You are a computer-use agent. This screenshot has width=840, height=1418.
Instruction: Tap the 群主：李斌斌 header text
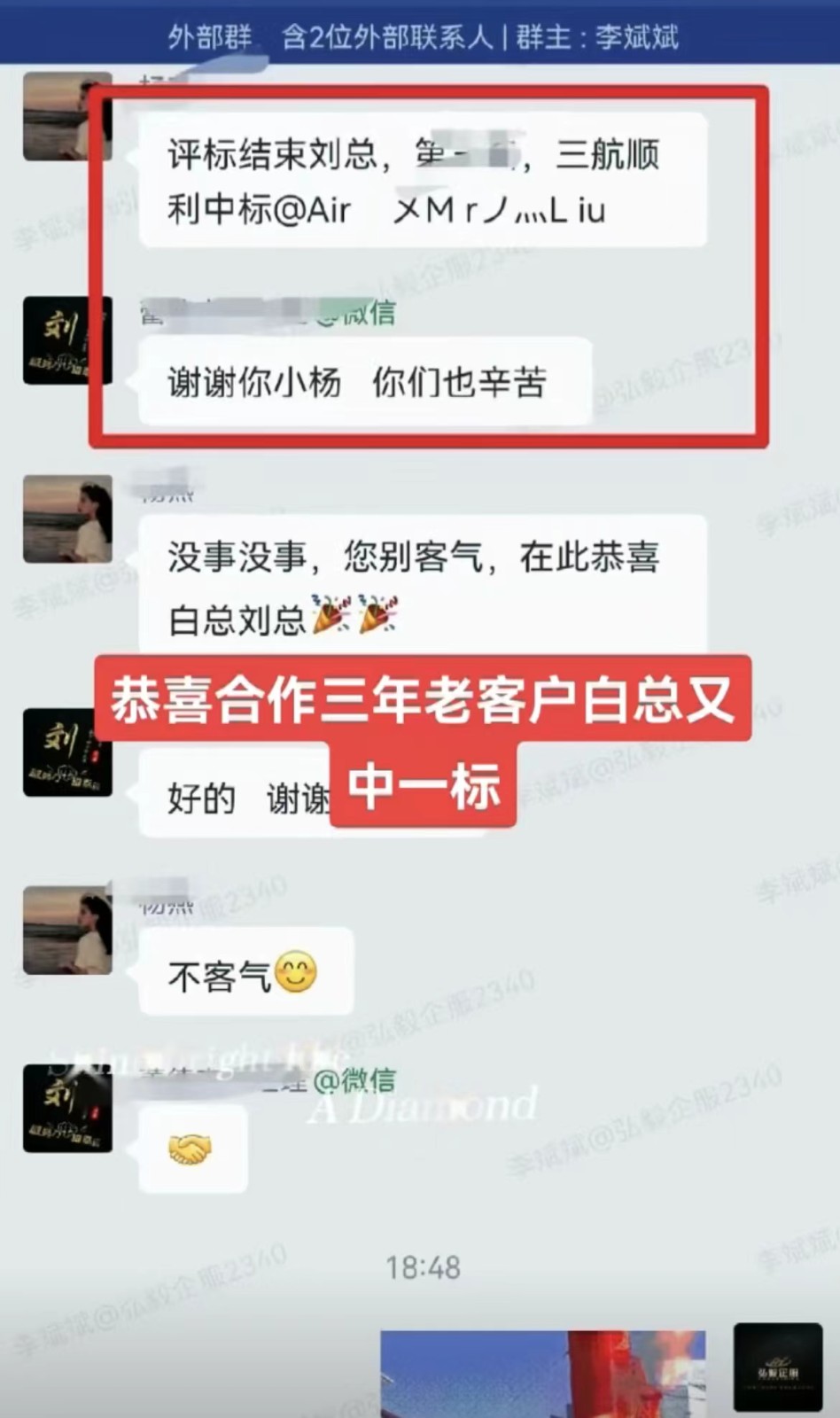tap(597, 37)
